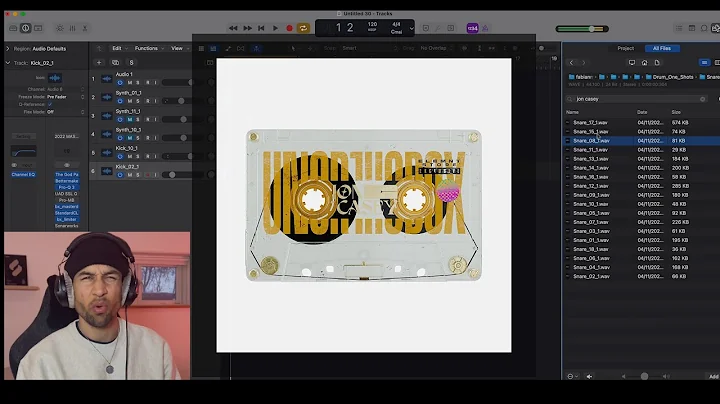Click the Rewind transport button
This screenshot has height=404, width=720.
click(233, 28)
